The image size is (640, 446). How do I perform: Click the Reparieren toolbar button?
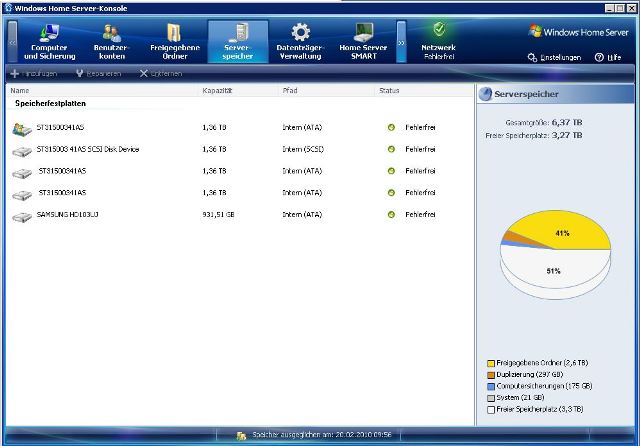coord(98,73)
